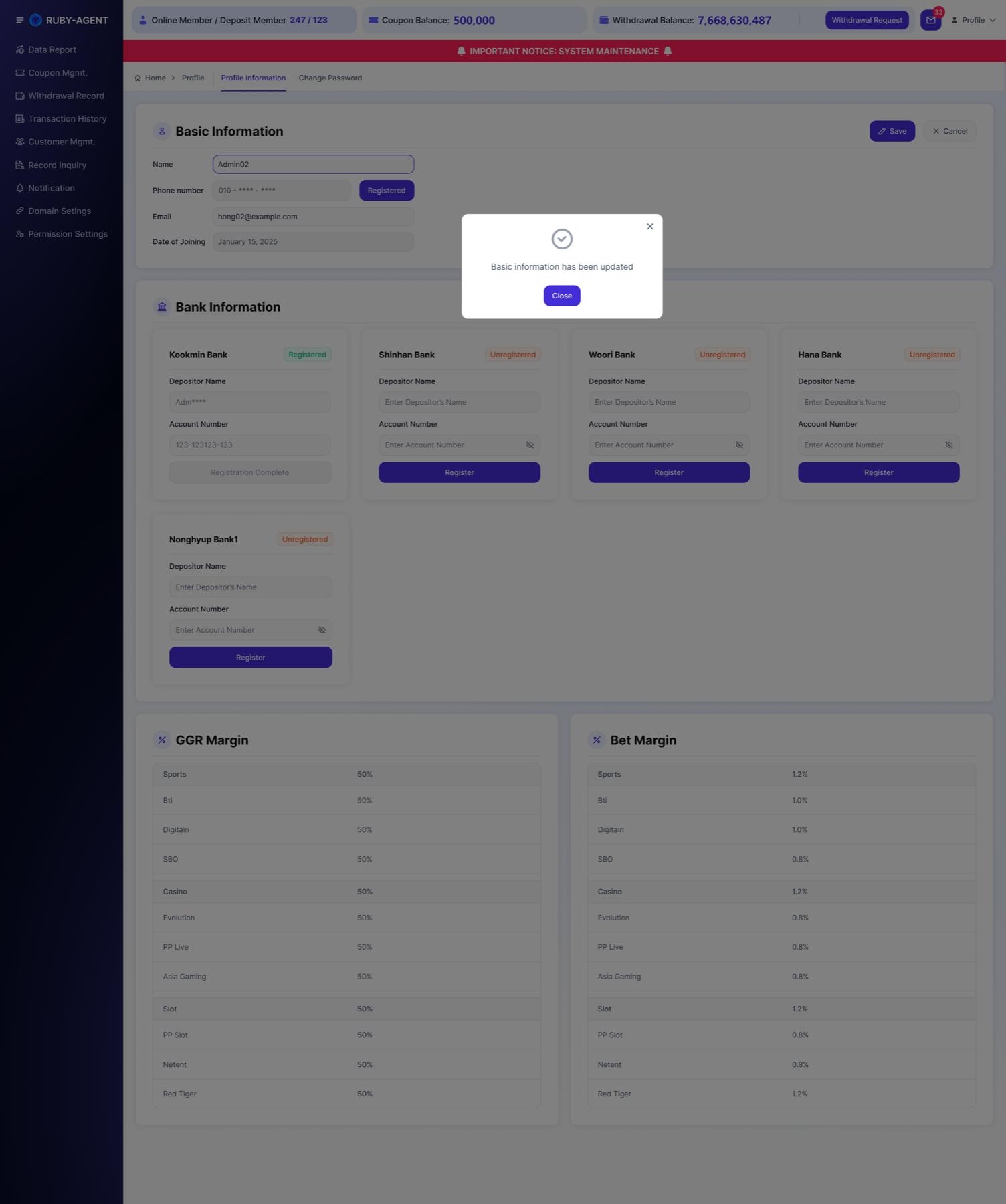This screenshot has height=1204, width=1006.
Task: Register the Nonghyup Bank1 account
Action: click(251, 658)
